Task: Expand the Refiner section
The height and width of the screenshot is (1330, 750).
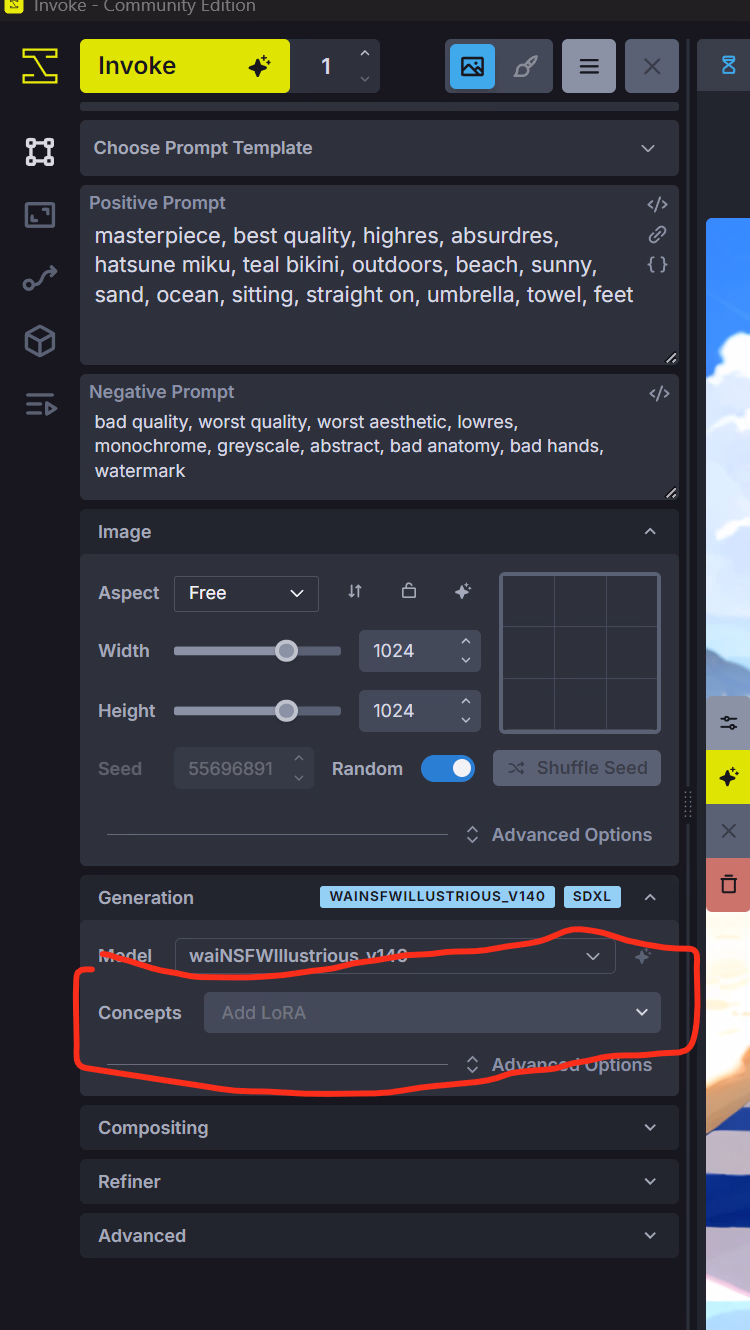Action: coord(379,1182)
